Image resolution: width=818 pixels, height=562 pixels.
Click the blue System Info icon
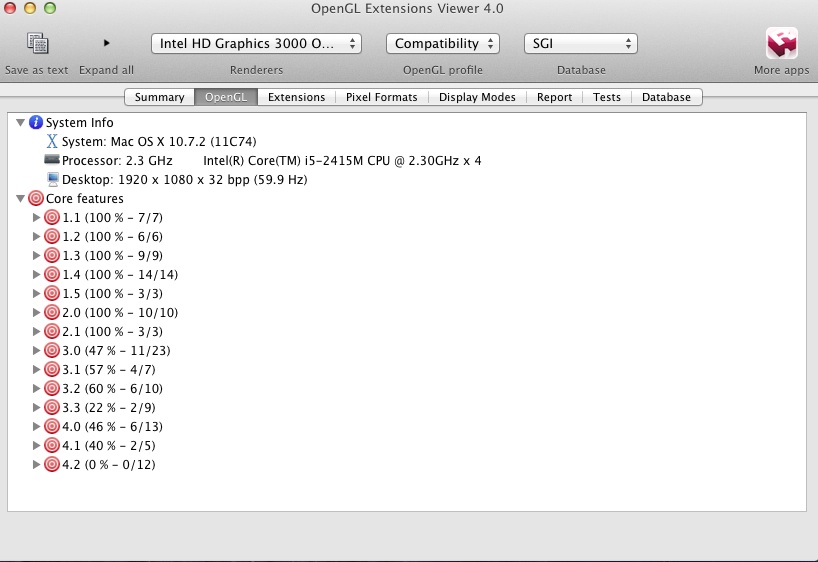point(36,122)
